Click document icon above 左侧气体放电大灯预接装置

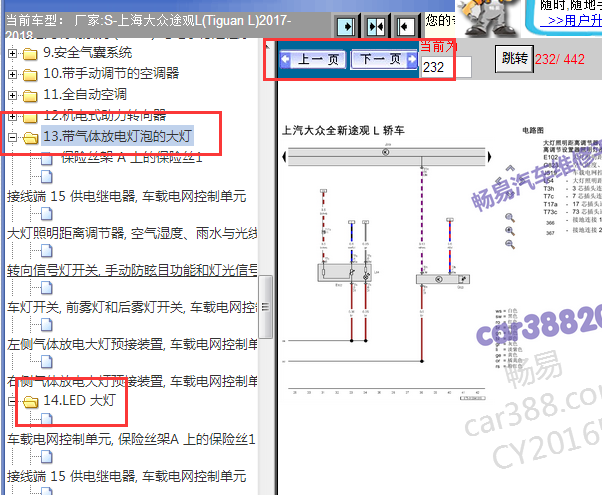point(46,325)
